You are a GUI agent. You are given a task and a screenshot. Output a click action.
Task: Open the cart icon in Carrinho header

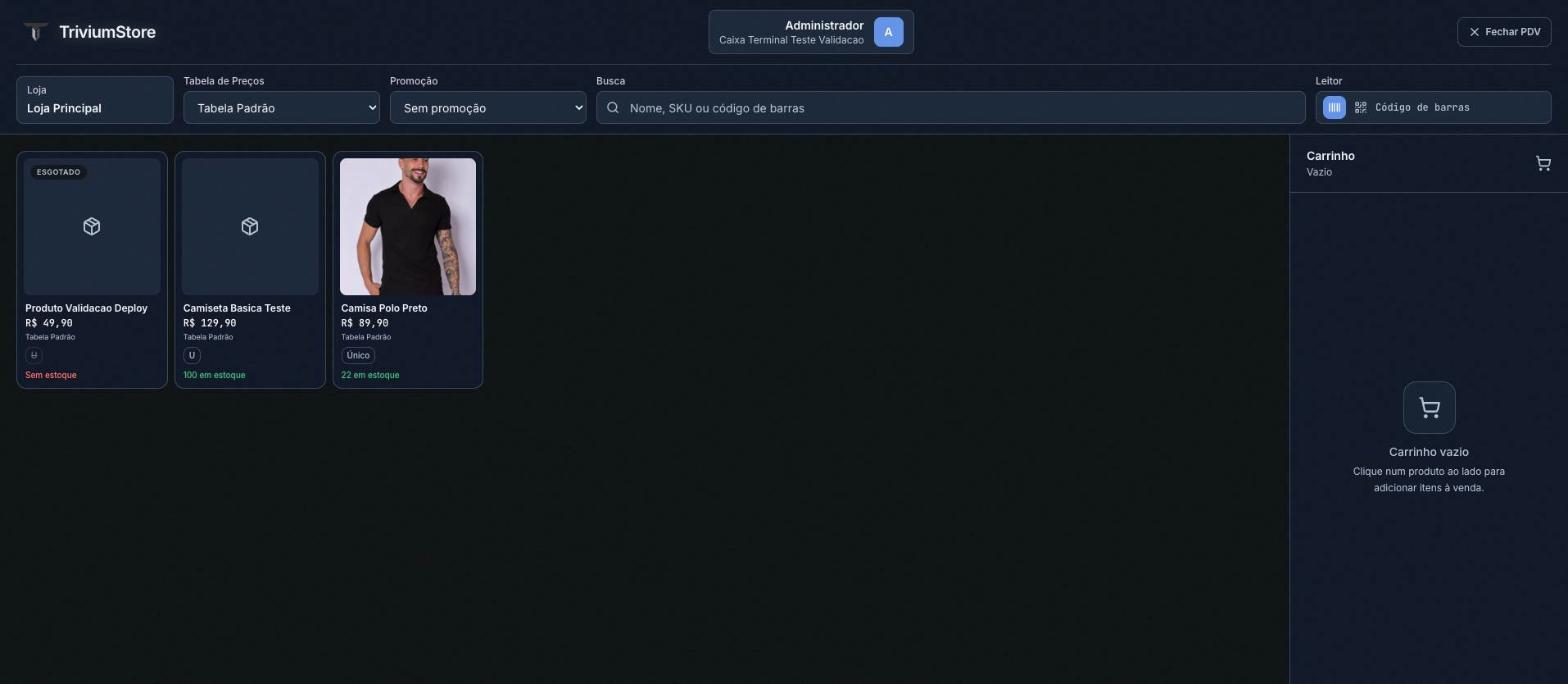(1543, 164)
